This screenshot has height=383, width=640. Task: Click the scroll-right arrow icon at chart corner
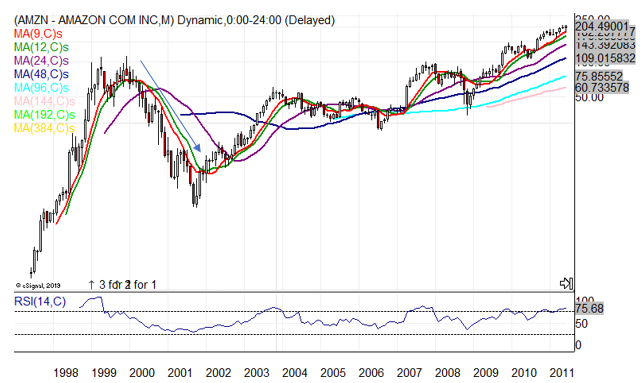coord(566,283)
